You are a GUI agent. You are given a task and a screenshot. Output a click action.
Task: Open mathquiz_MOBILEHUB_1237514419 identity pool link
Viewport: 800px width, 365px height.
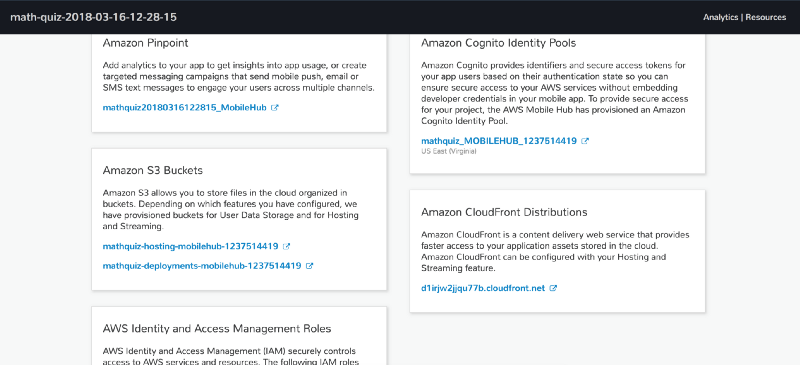tap(499, 141)
